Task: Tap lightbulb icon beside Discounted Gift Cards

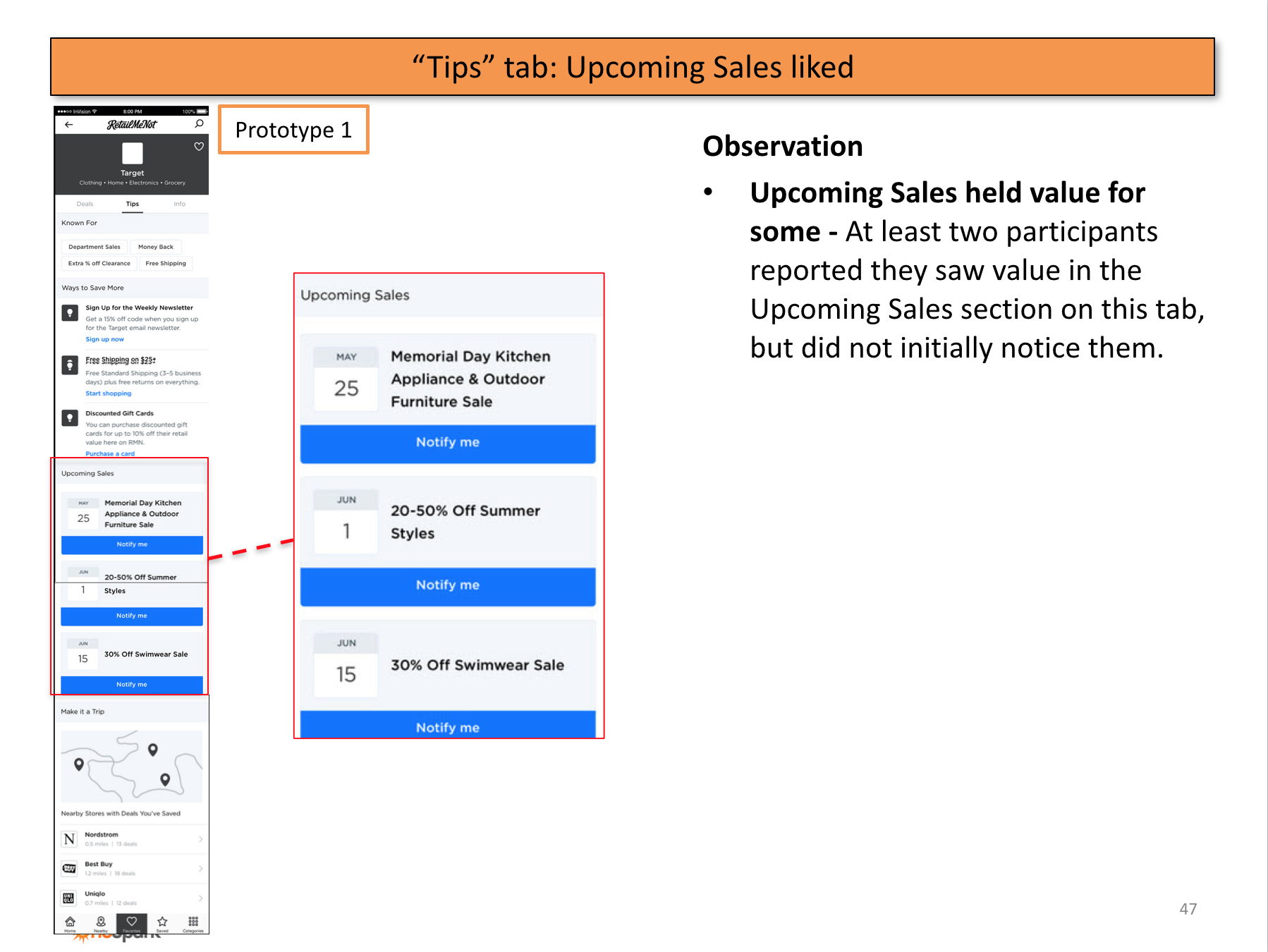Action: [x=70, y=418]
